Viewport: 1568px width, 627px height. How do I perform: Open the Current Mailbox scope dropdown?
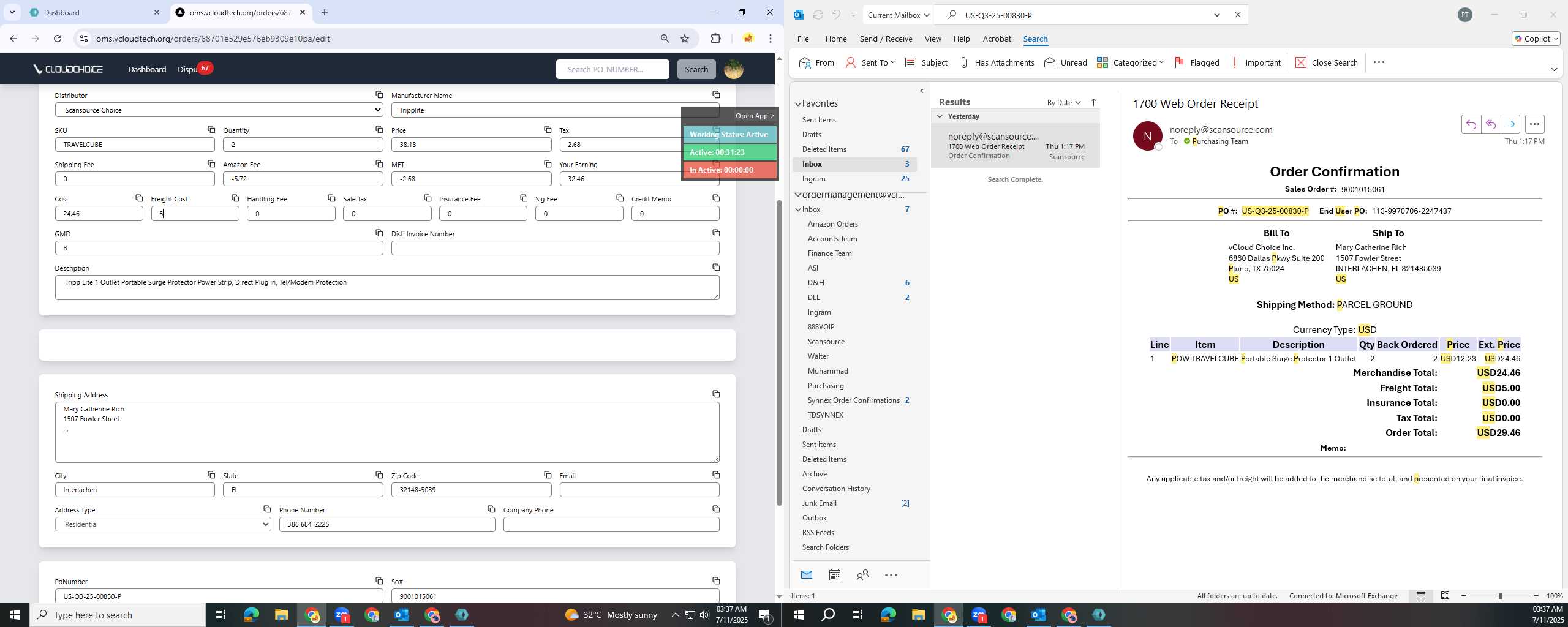[898, 15]
